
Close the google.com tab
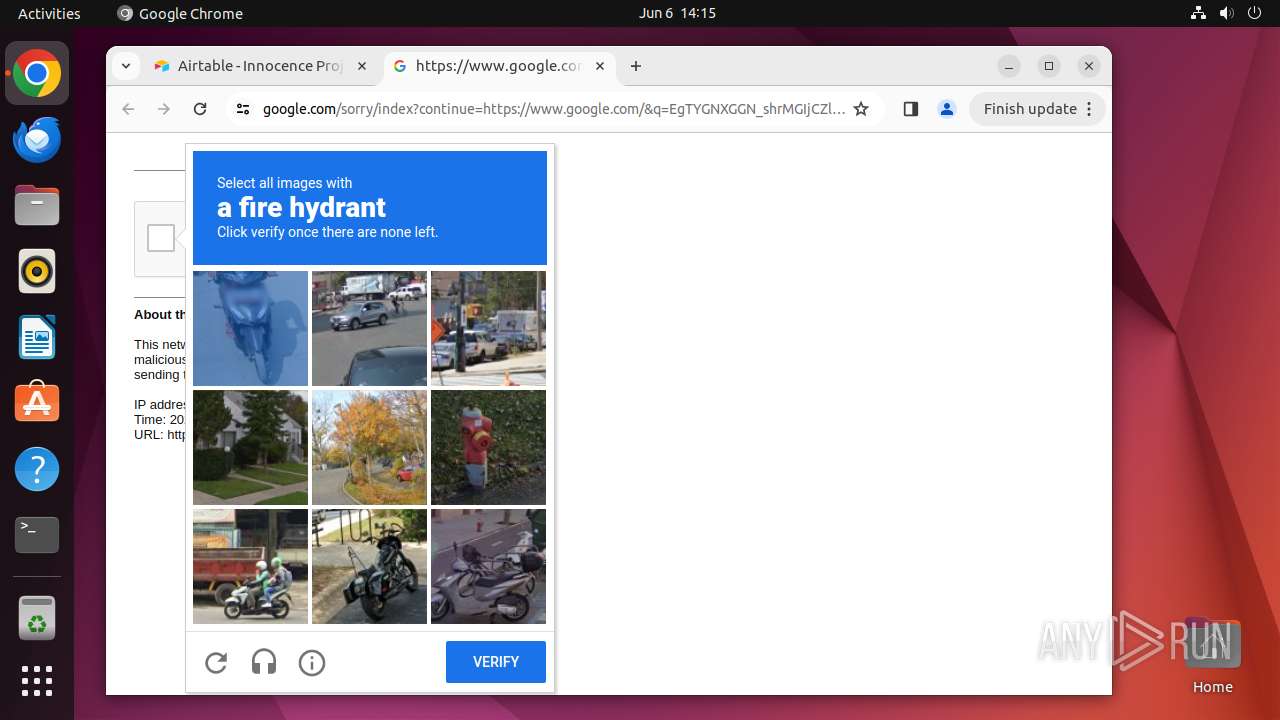point(600,66)
